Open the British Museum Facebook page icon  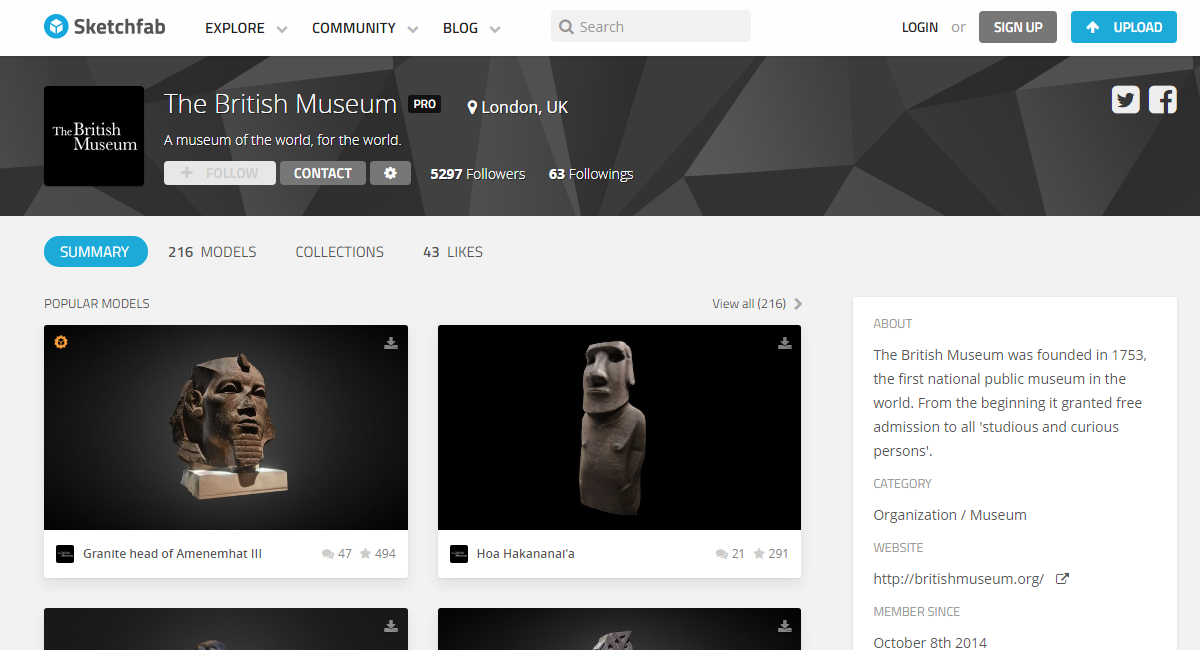pos(1162,99)
